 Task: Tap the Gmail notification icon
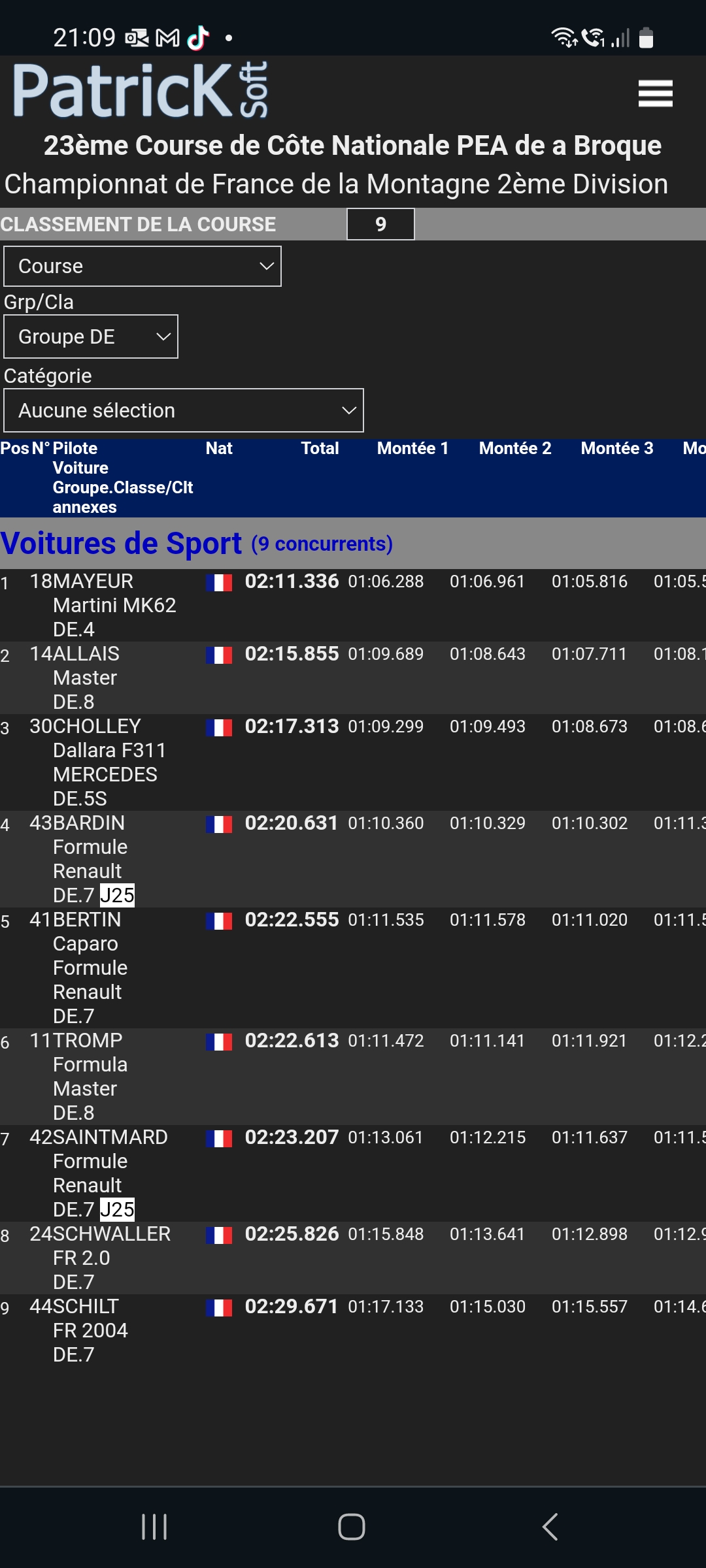tap(167, 38)
